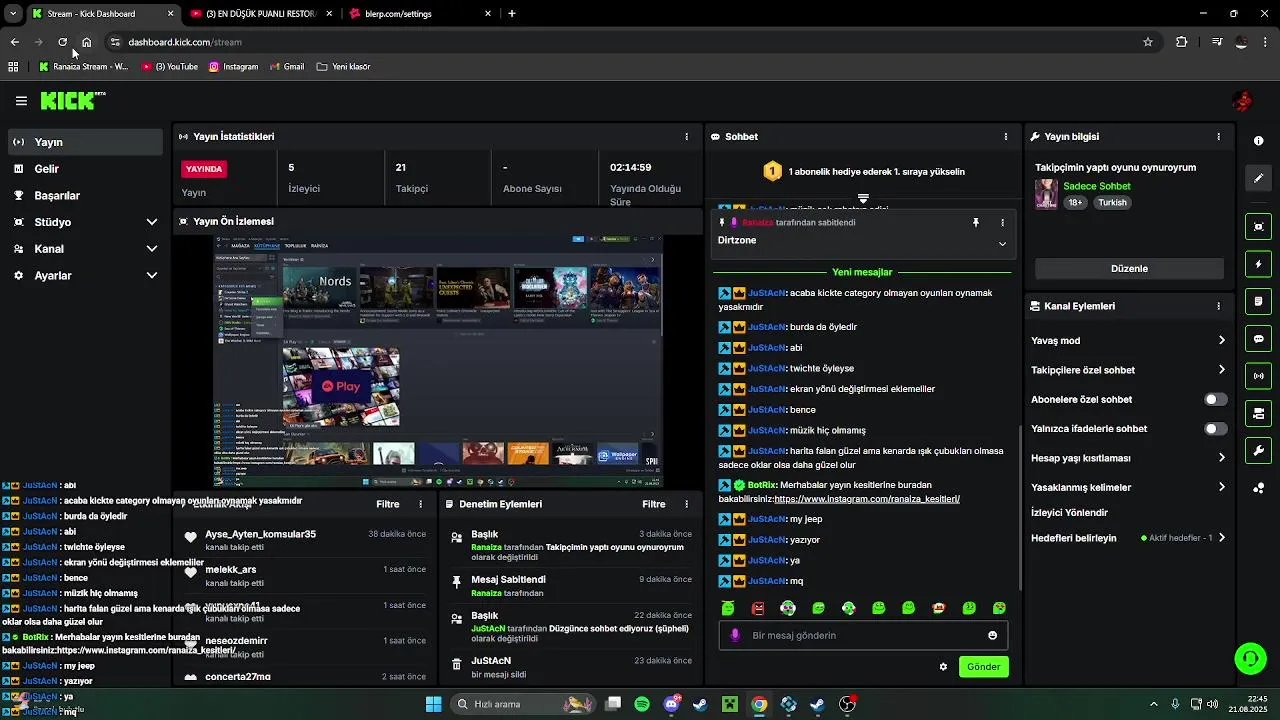Click user avatar at top right
1280x720 pixels.
pyautogui.click(x=1243, y=101)
